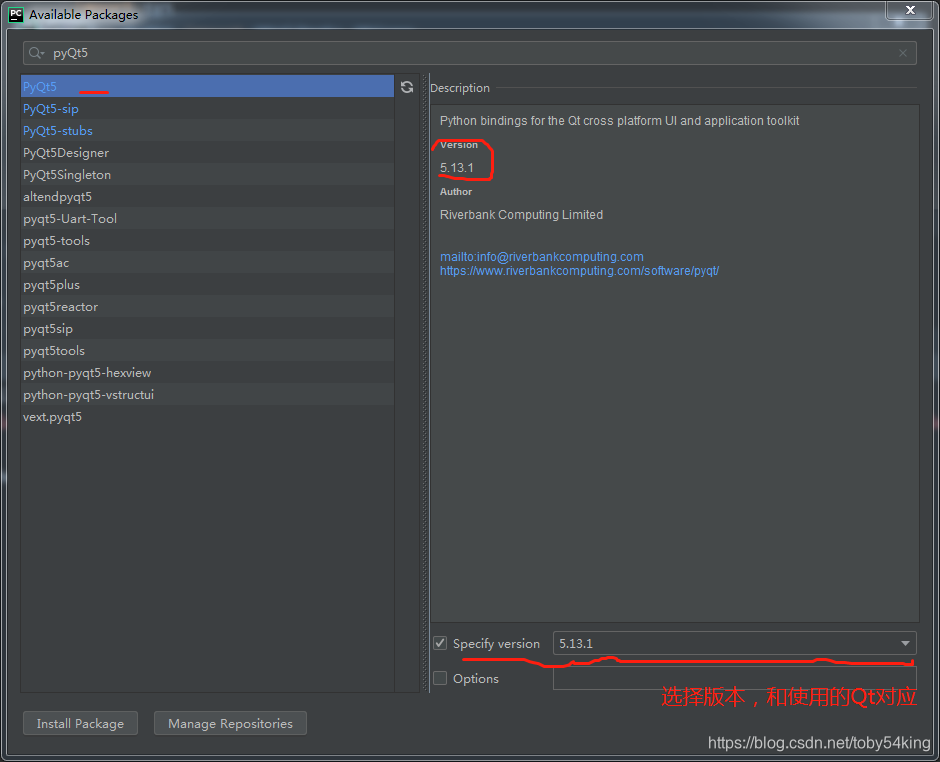Image resolution: width=940 pixels, height=762 pixels.
Task: Open the info@riverbankcomputing.com mailto link
Action: pos(542,257)
